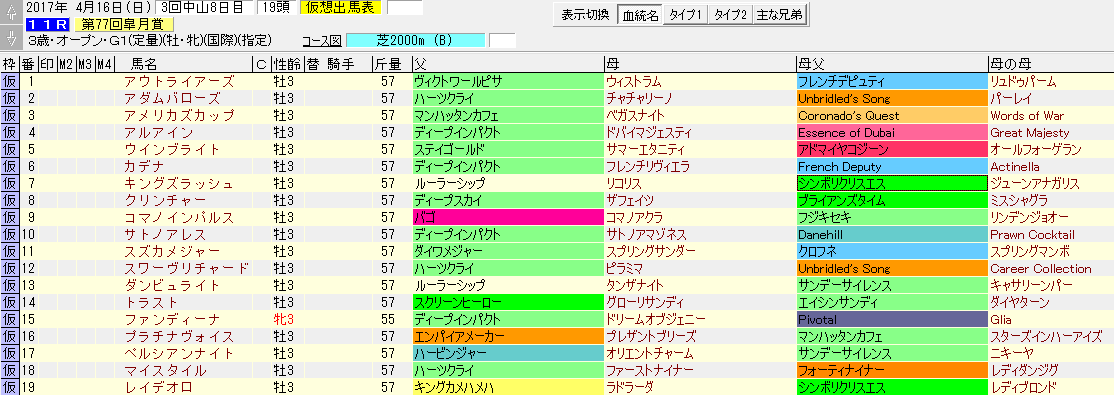This screenshot has width=1114, height=395.
Task: Open the コース図 course diagram link
Action: tap(323, 41)
